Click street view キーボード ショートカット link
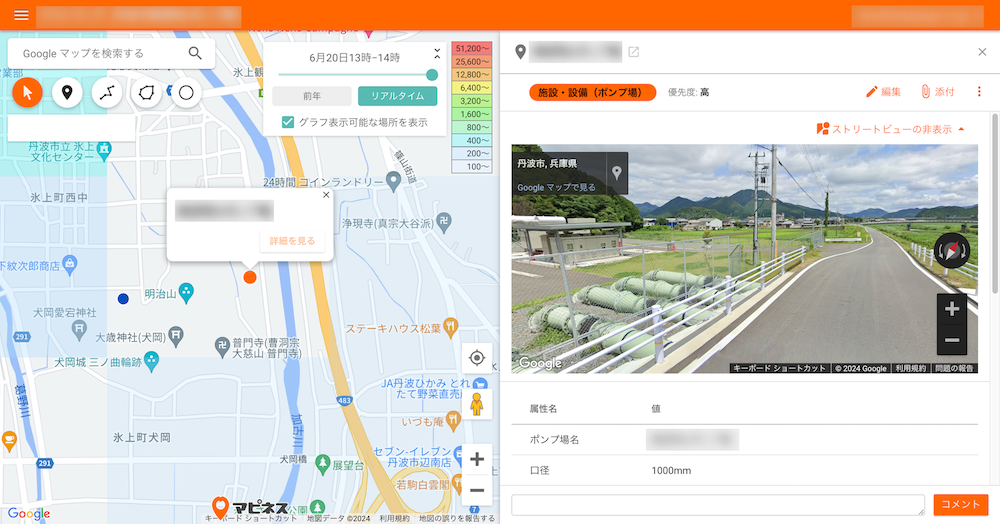1000x524 pixels. (x=779, y=368)
